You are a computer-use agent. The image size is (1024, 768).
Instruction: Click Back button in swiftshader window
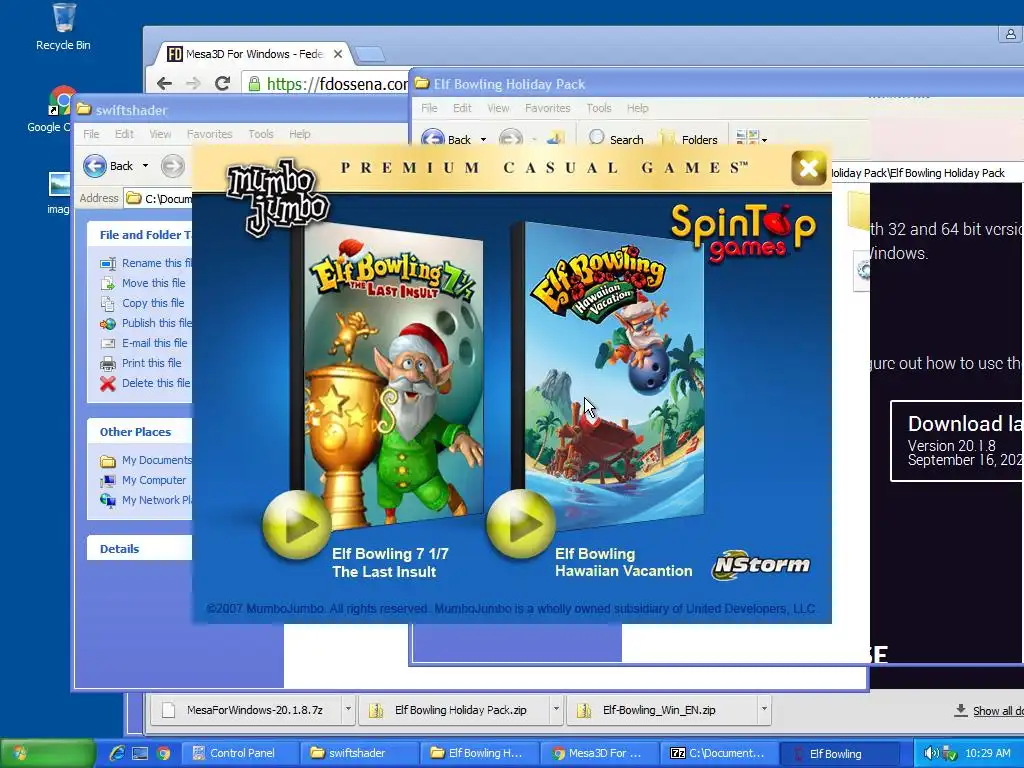108,166
